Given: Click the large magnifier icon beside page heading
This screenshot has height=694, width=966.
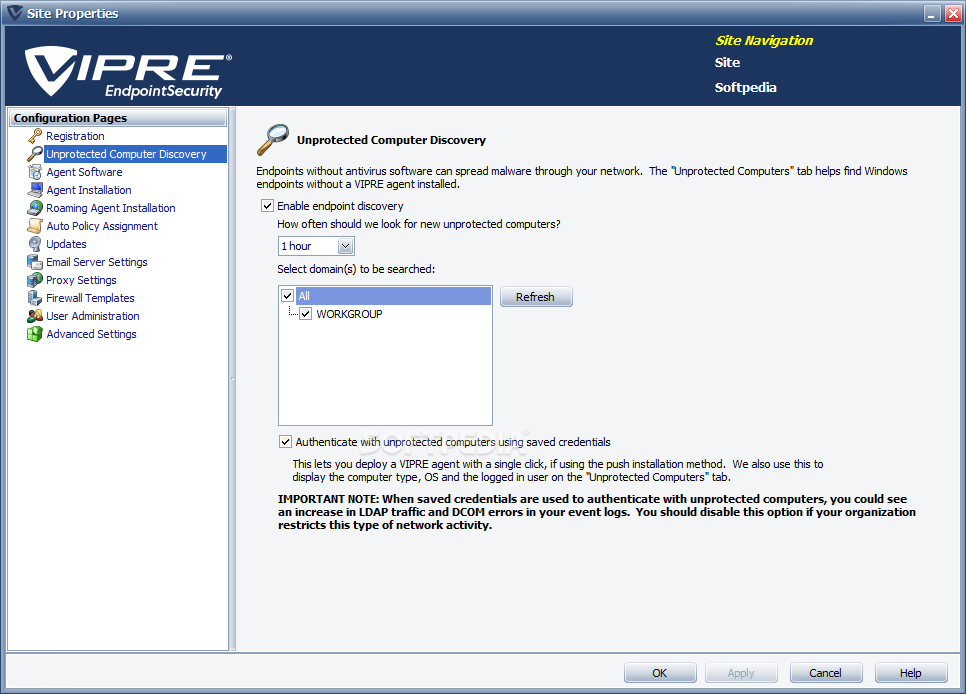Looking at the screenshot, I should pos(273,140).
